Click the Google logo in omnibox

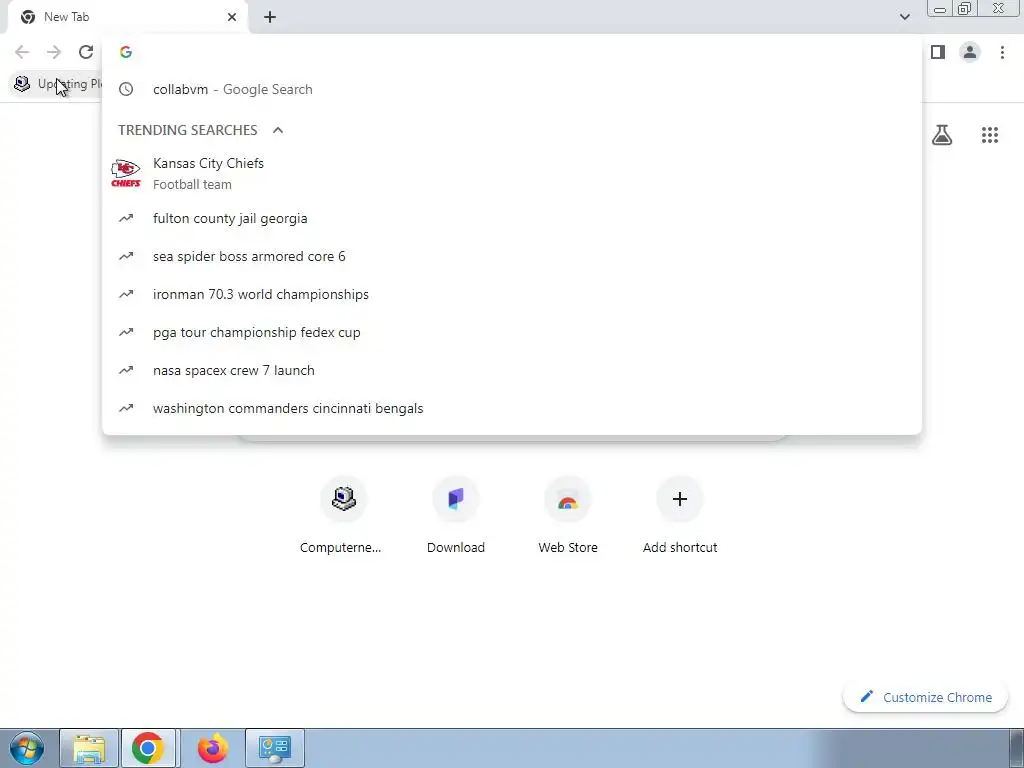click(x=126, y=52)
